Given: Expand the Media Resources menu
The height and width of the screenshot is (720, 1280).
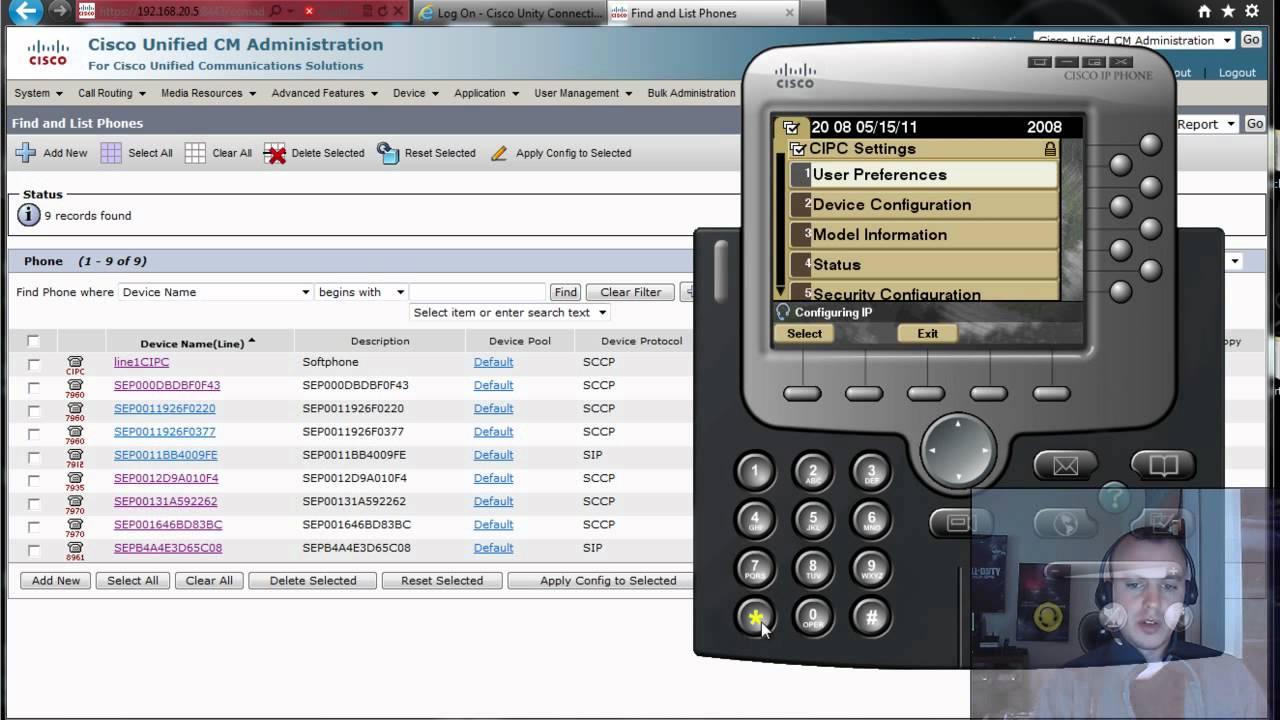Looking at the screenshot, I should pos(208,93).
